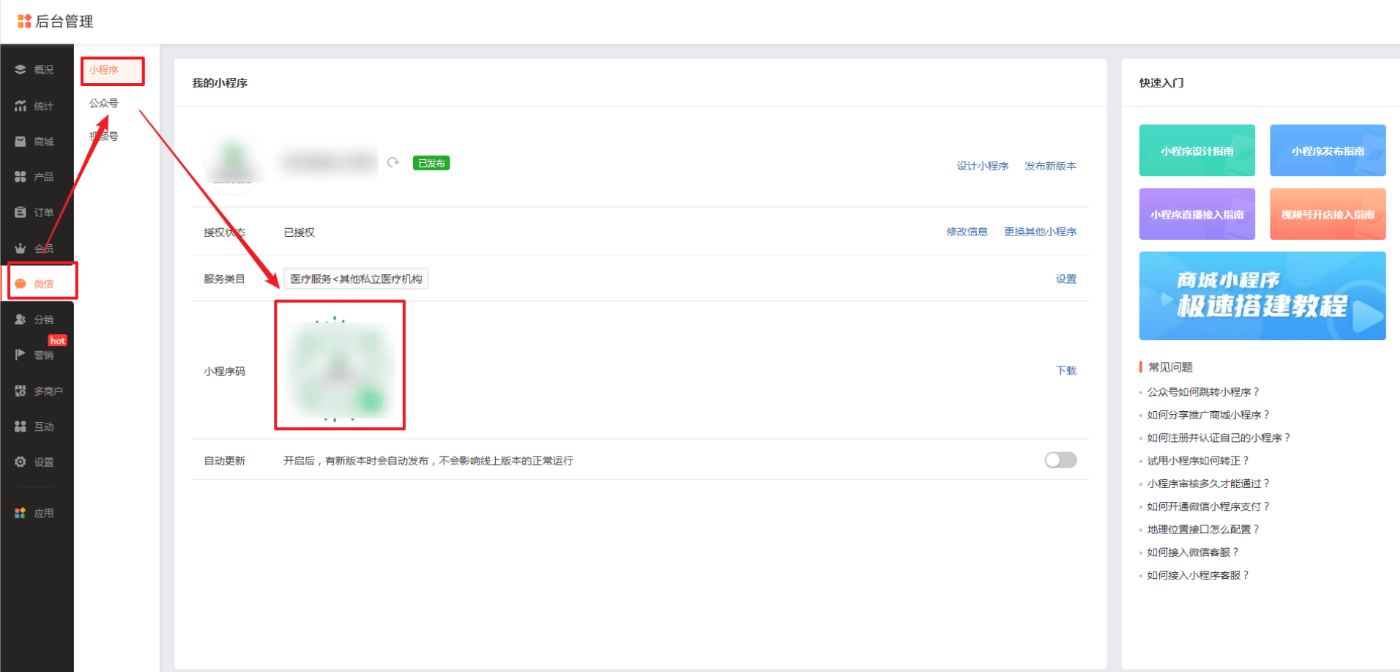Open FAQ 如何开通微信小程序支付？
Screen dimensions: 1400x672
pos(1208,507)
